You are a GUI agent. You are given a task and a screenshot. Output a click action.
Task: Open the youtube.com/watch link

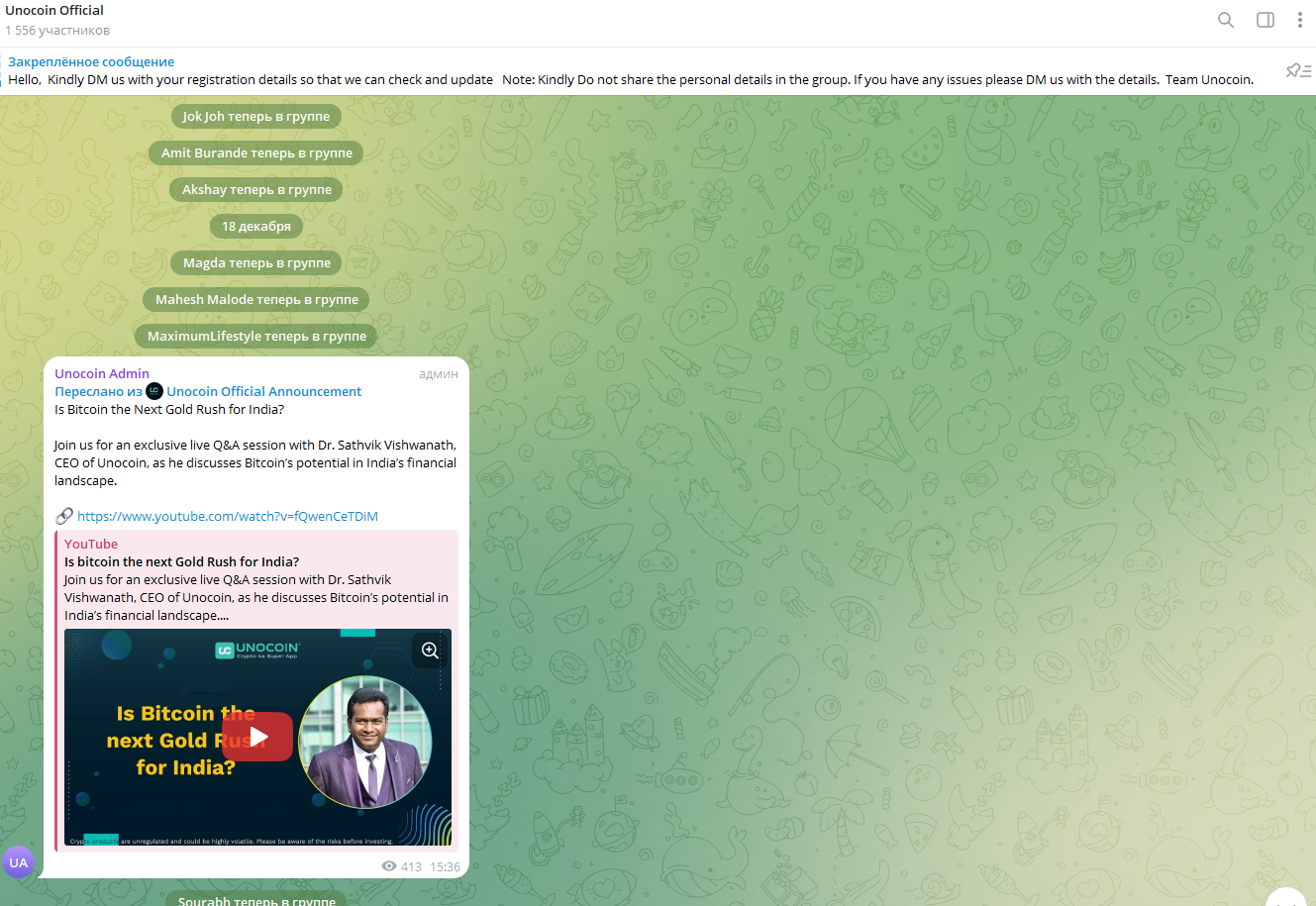point(228,516)
